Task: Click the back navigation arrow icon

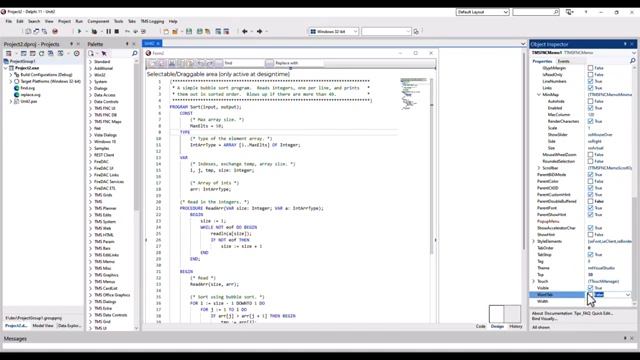Action: click(245, 31)
